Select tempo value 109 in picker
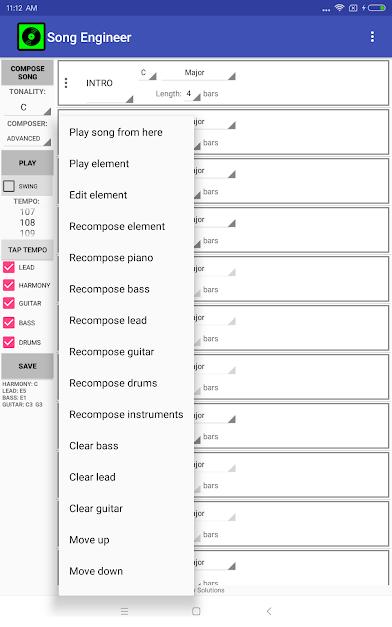 click(x=27, y=233)
